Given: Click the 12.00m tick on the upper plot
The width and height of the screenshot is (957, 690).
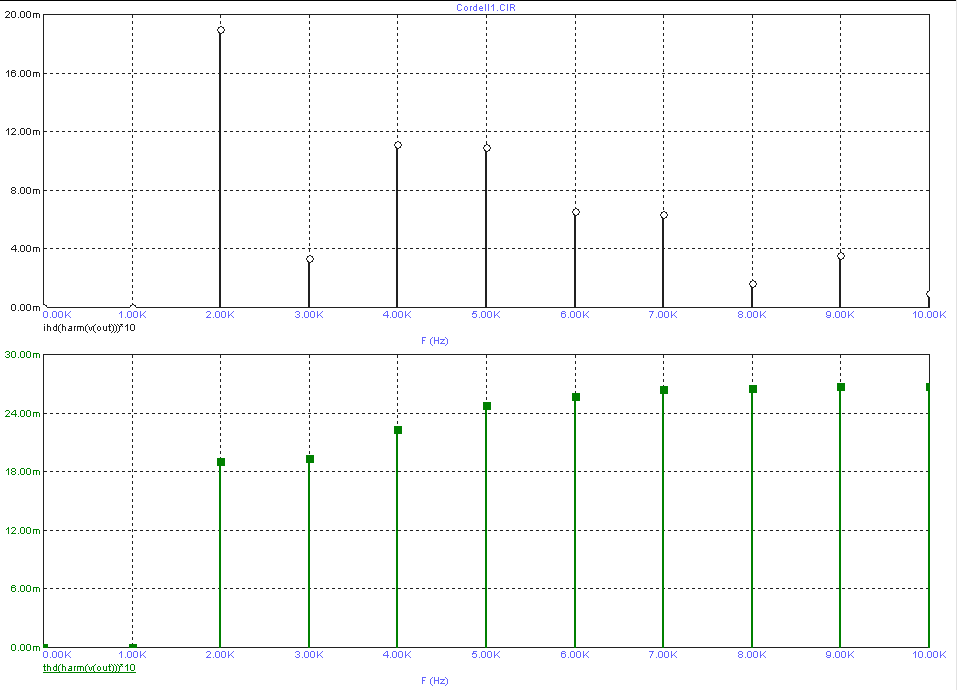Looking at the screenshot, I should (x=22, y=132).
